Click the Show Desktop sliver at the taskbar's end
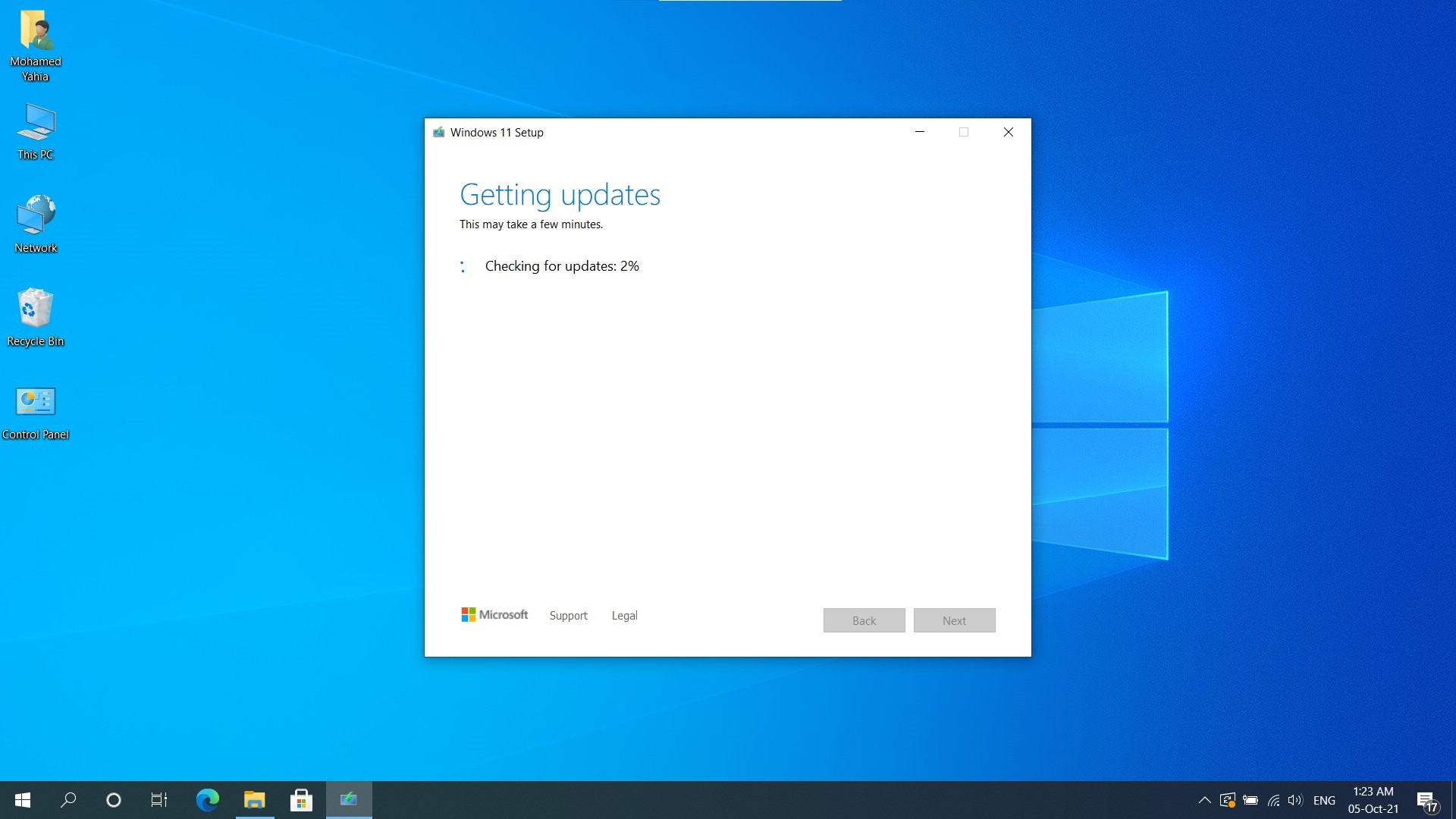The height and width of the screenshot is (819, 1456). coord(1453,800)
